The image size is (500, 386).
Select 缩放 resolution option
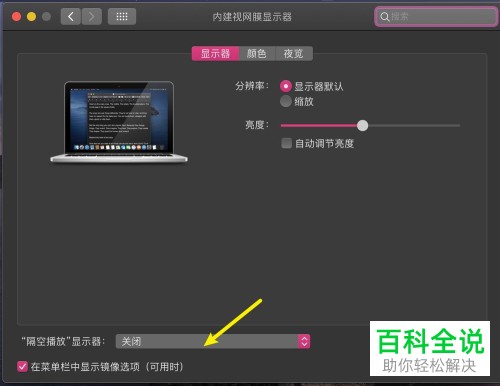point(286,101)
